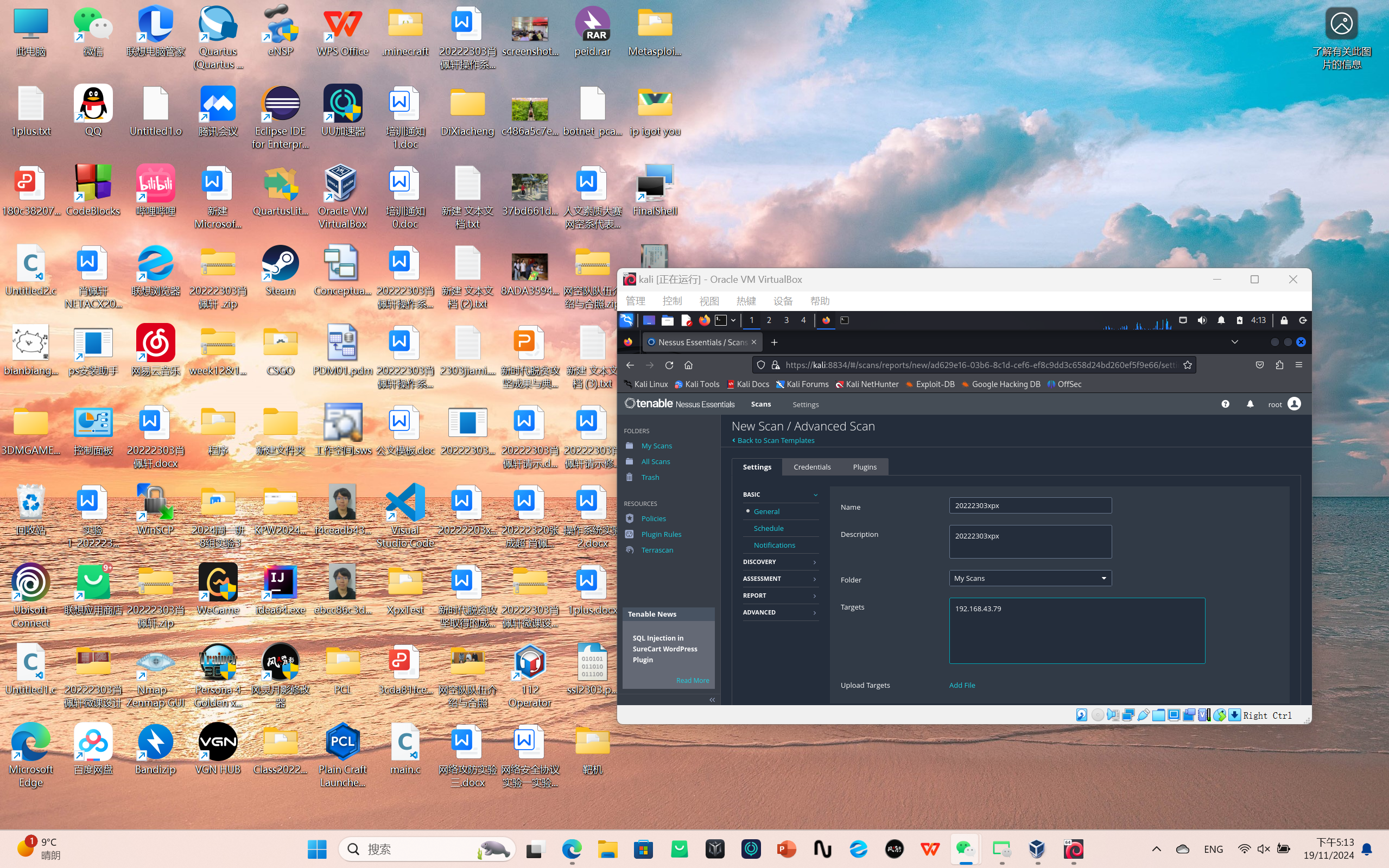
Task: Open WPS Office from Windows taskbar
Action: 930,849
